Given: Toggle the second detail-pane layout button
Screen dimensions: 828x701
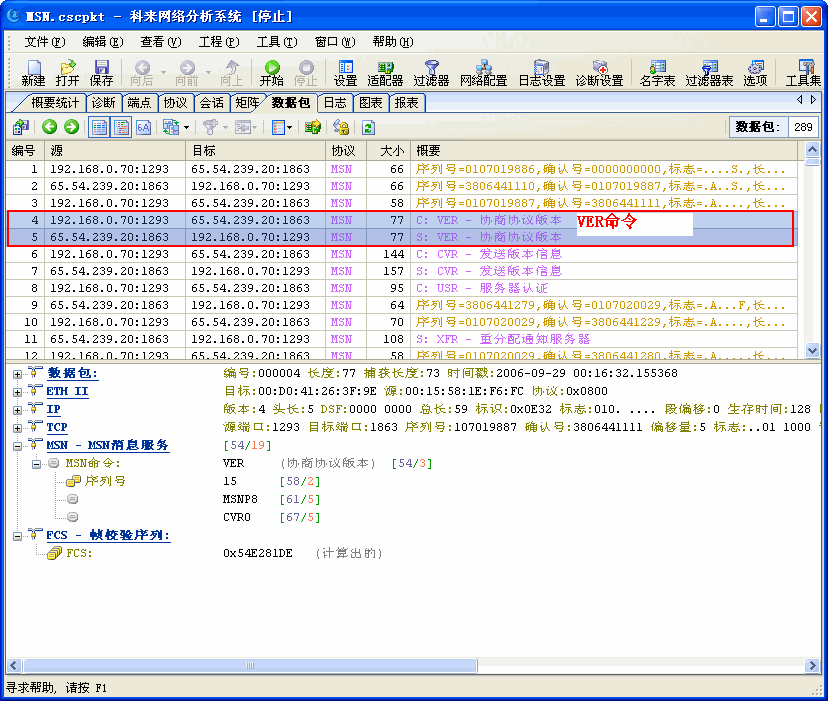Looking at the screenshot, I should point(120,127).
